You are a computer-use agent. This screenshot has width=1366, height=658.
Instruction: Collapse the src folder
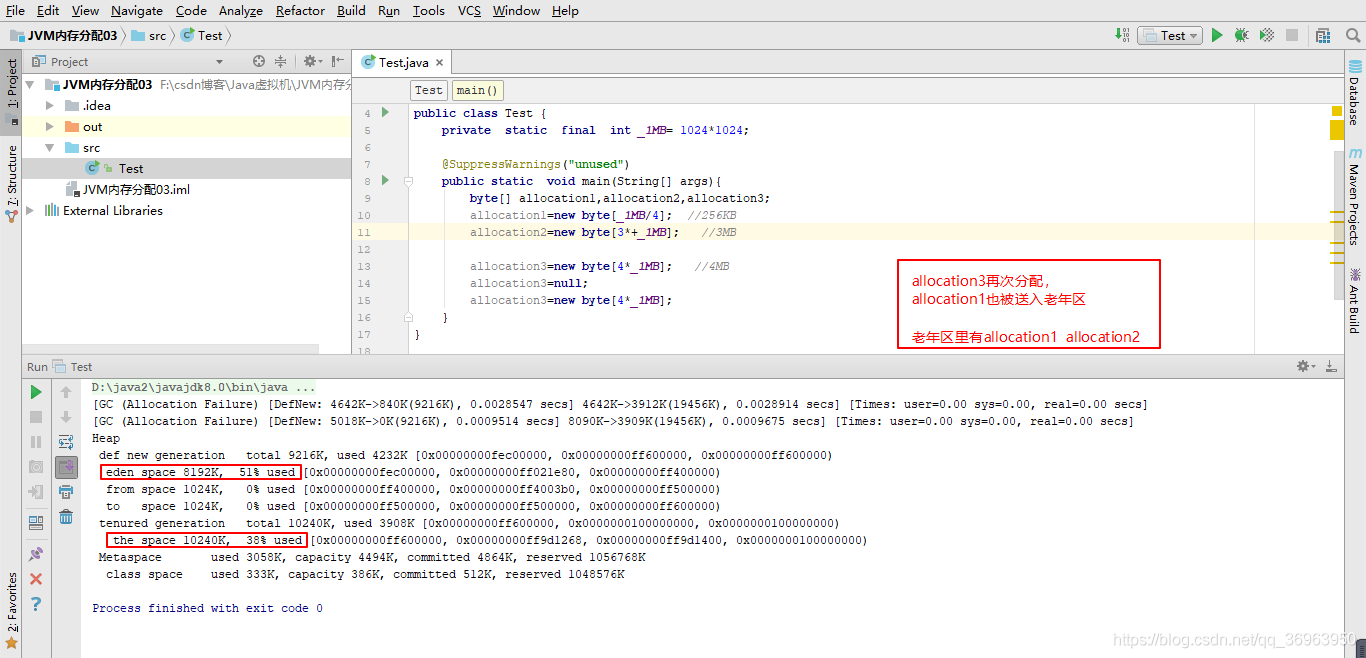50,147
